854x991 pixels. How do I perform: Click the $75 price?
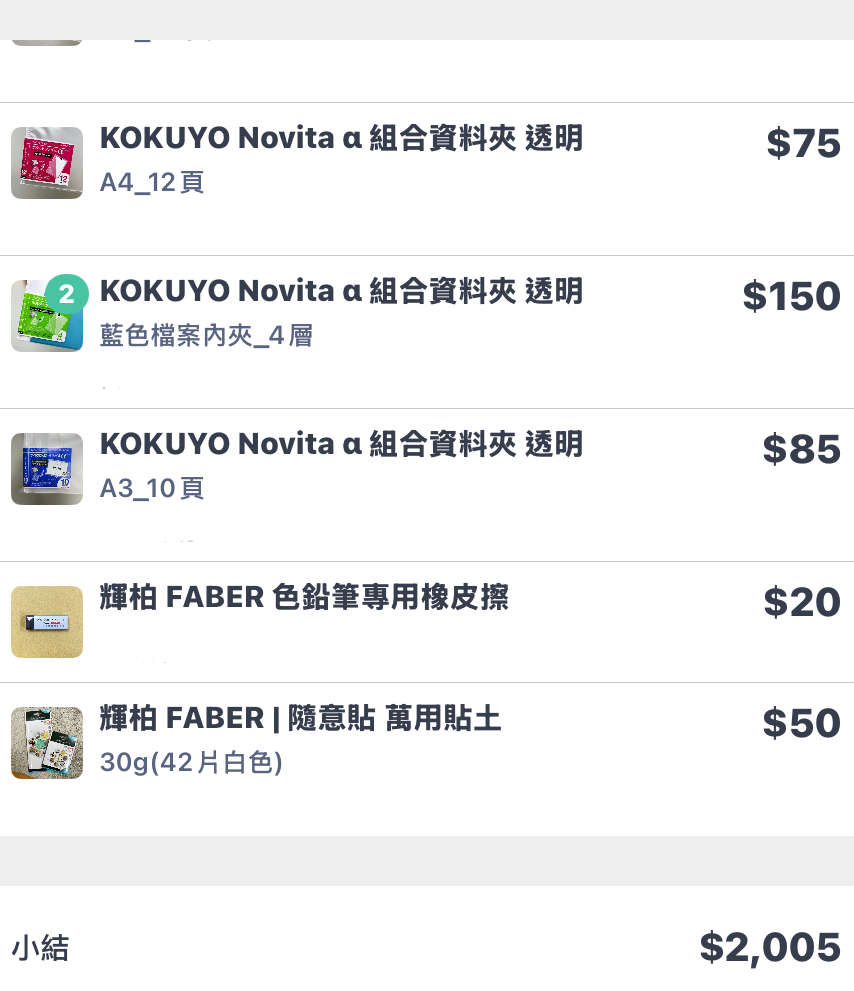pyautogui.click(x=803, y=144)
